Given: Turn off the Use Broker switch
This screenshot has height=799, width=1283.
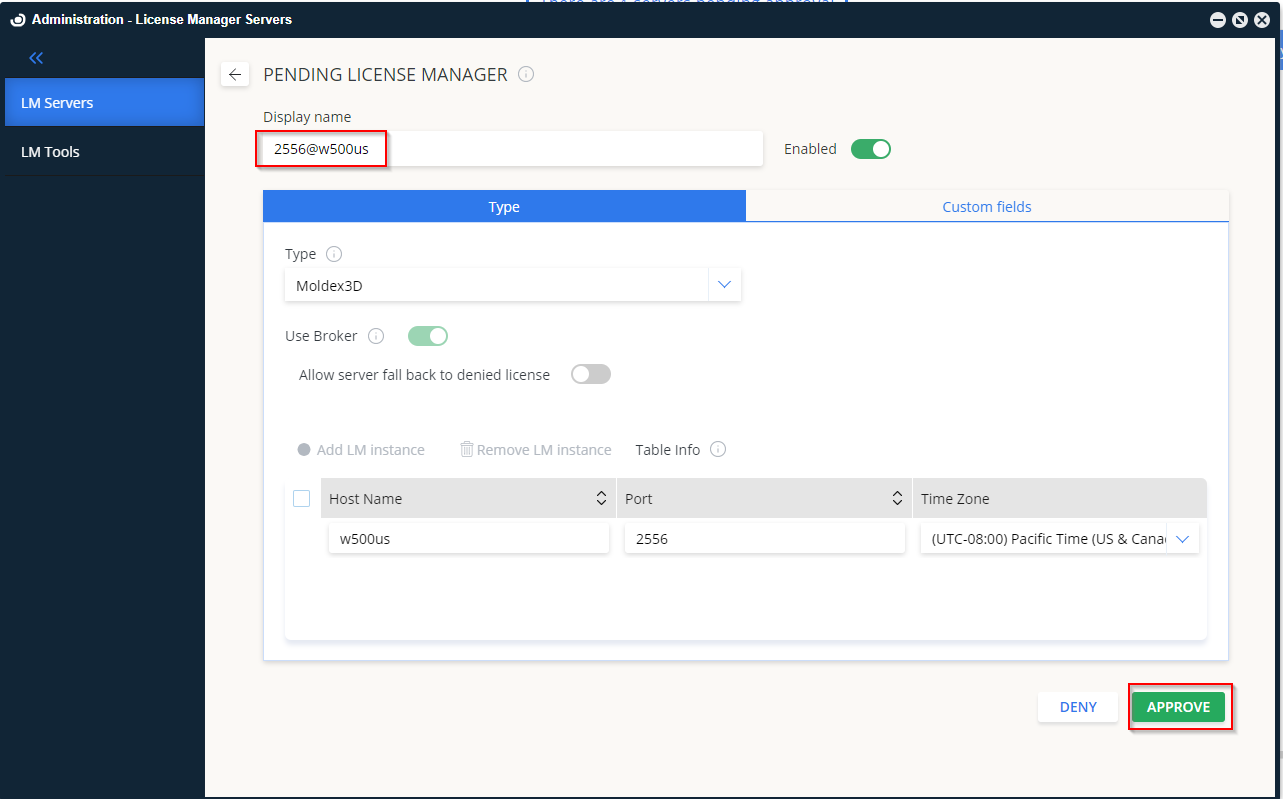Looking at the screenshot, I should (428, 335).
